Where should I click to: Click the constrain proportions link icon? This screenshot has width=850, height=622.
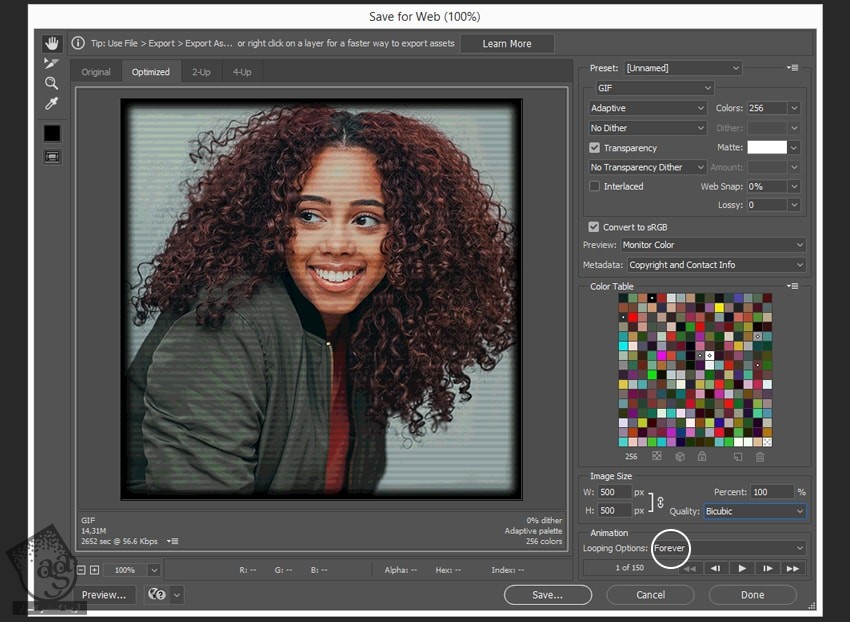pos(660,500)
